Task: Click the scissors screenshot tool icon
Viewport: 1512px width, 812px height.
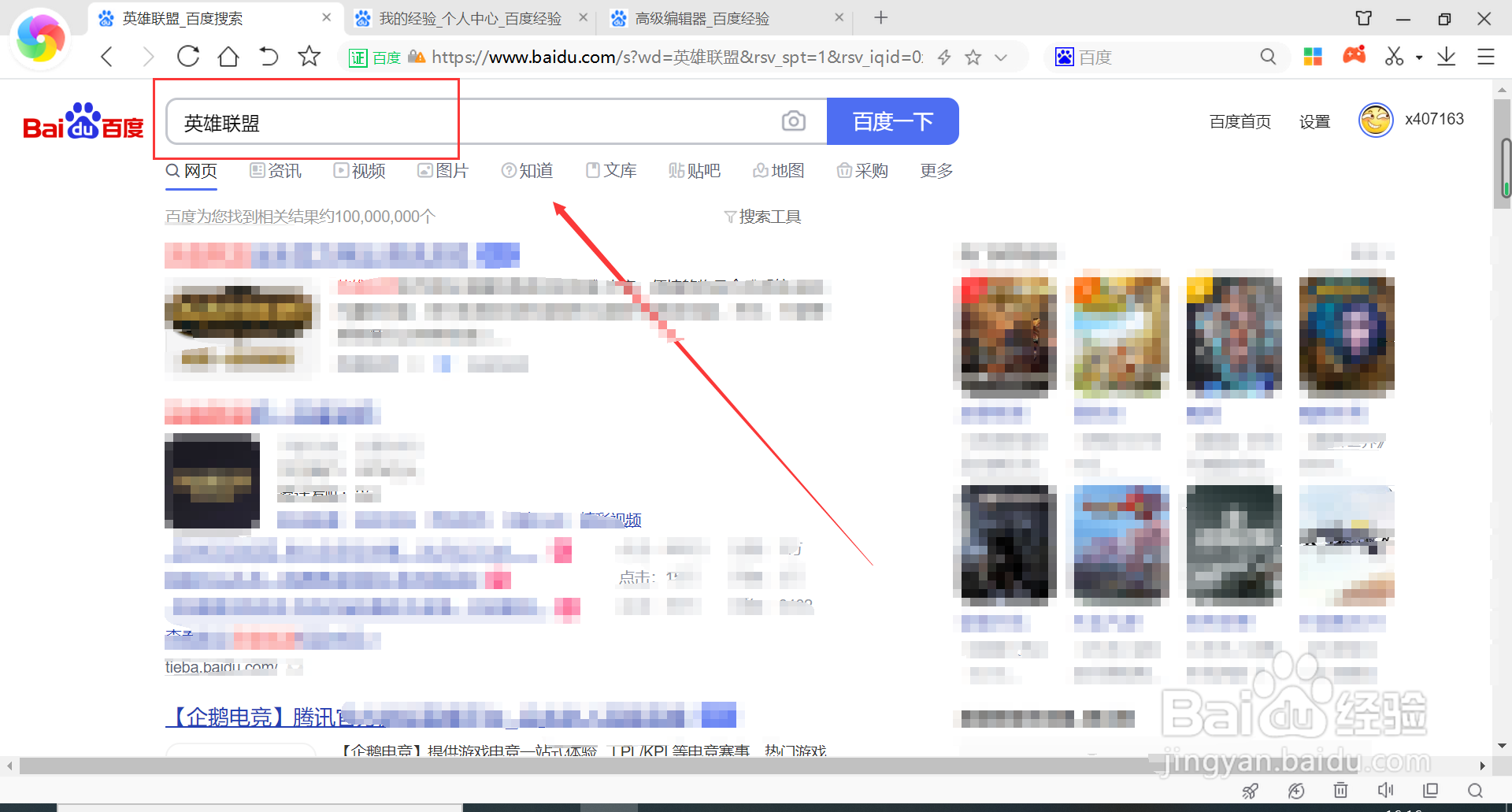Action: tap(1395, 56)
